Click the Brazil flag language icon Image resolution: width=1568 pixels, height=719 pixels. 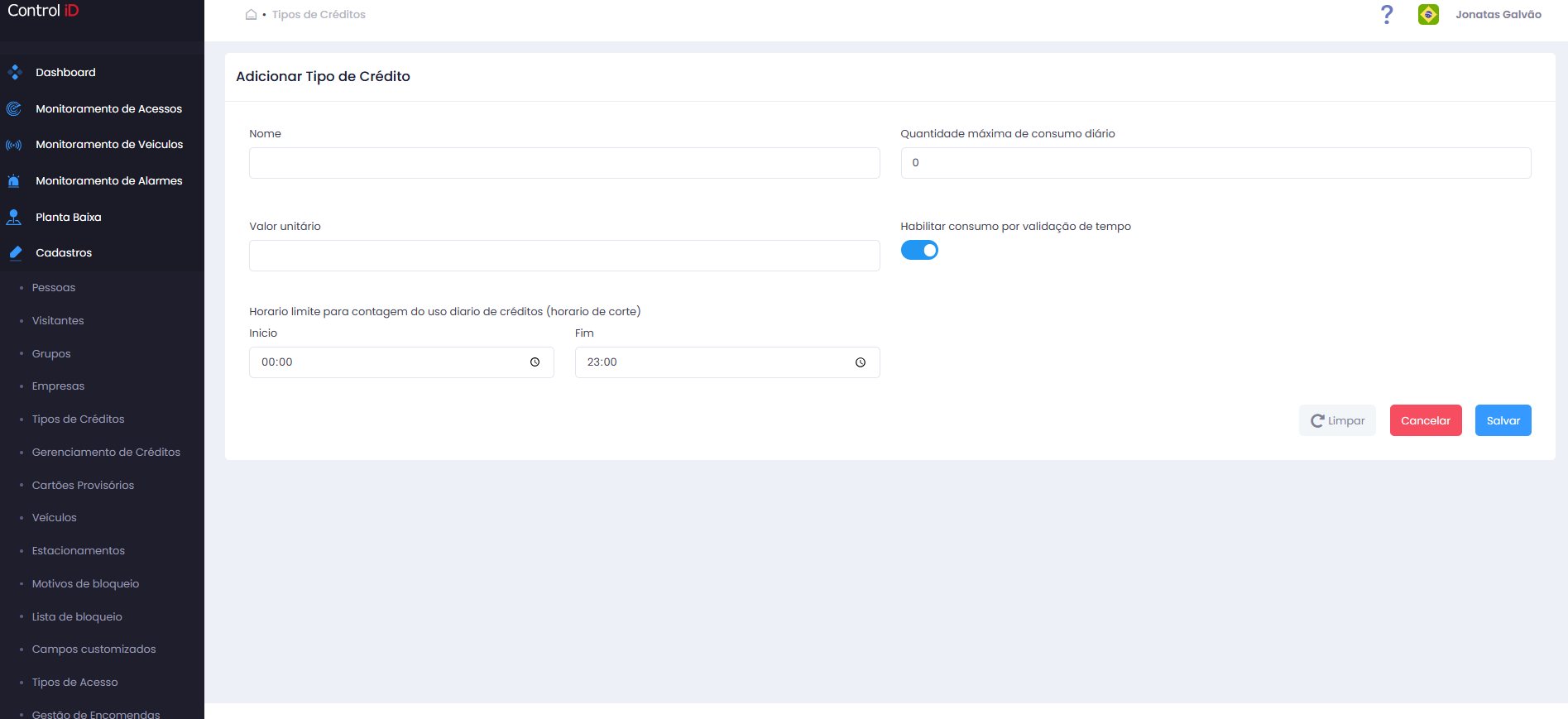[x=1428, y=14]
